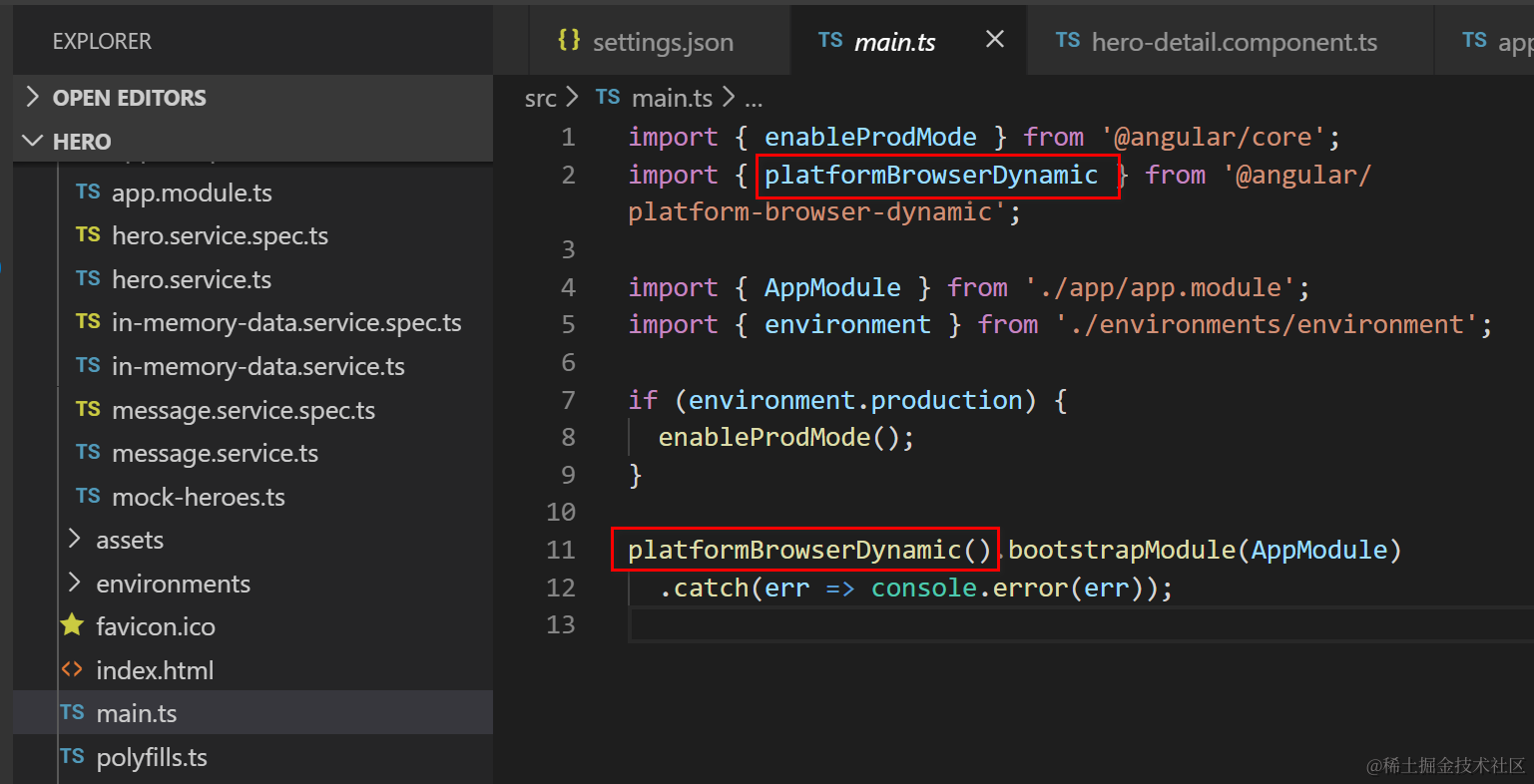
Task: Click the breadcrumb ellipsis segment
Action: pos(754,100)
